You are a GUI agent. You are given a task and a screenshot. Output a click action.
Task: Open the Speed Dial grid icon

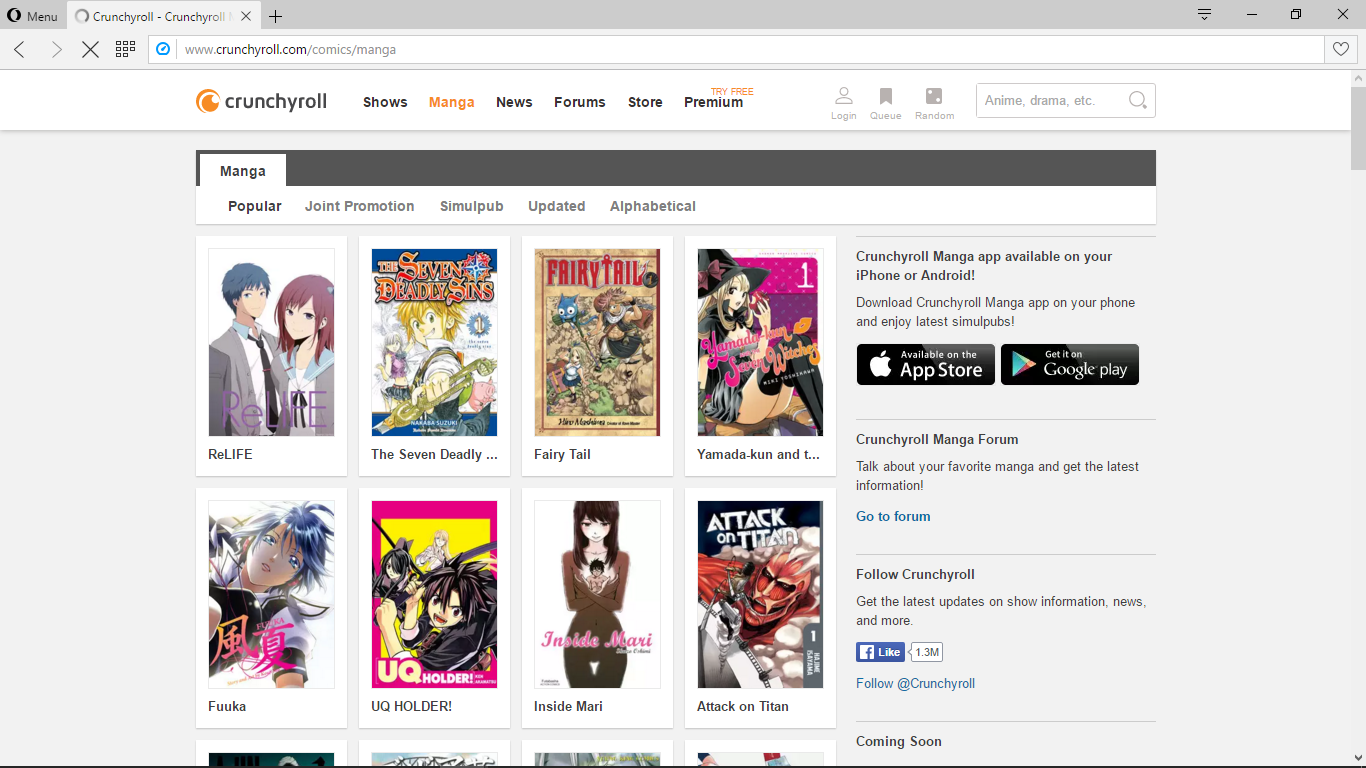[x=125, y=49]
